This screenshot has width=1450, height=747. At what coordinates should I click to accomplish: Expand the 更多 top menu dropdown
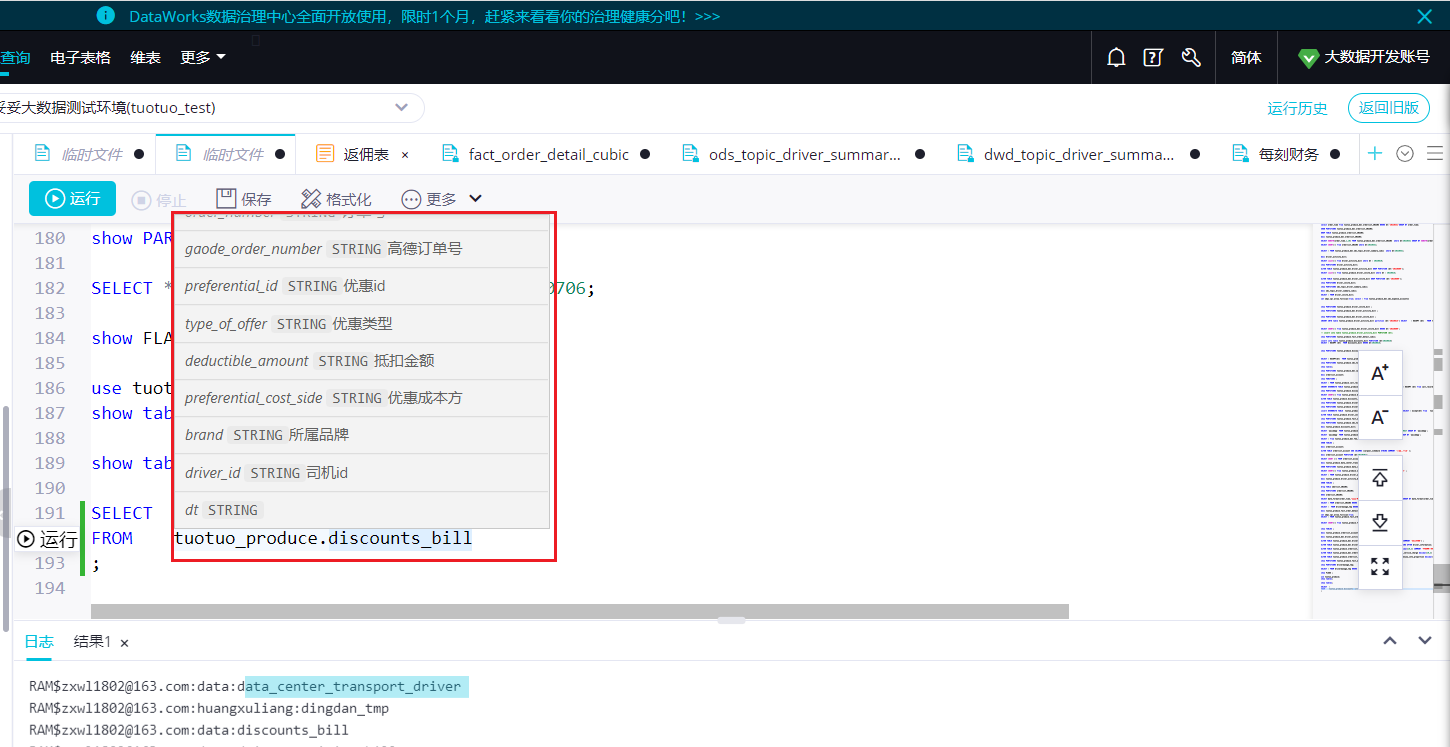[x=203, y=58]
